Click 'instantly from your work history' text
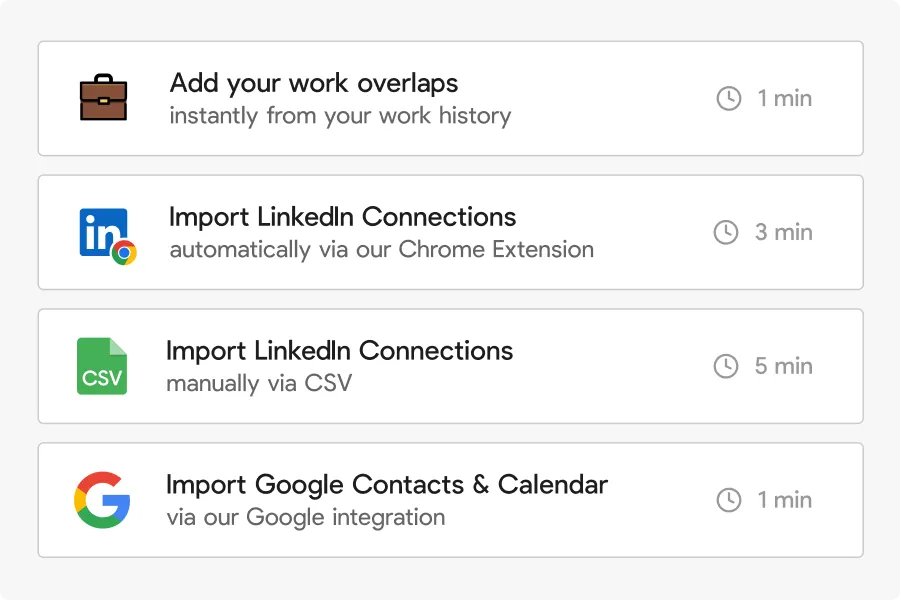Viewport: 901px width, 601px height. 340,116
